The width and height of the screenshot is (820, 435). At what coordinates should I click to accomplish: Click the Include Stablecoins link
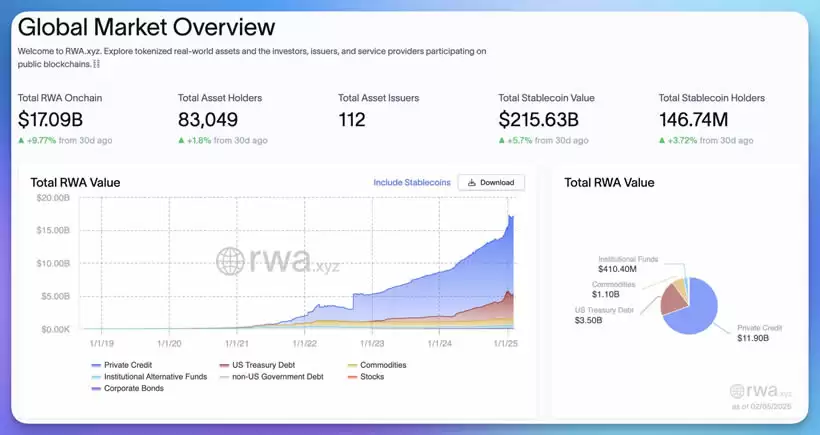point(412,183)
